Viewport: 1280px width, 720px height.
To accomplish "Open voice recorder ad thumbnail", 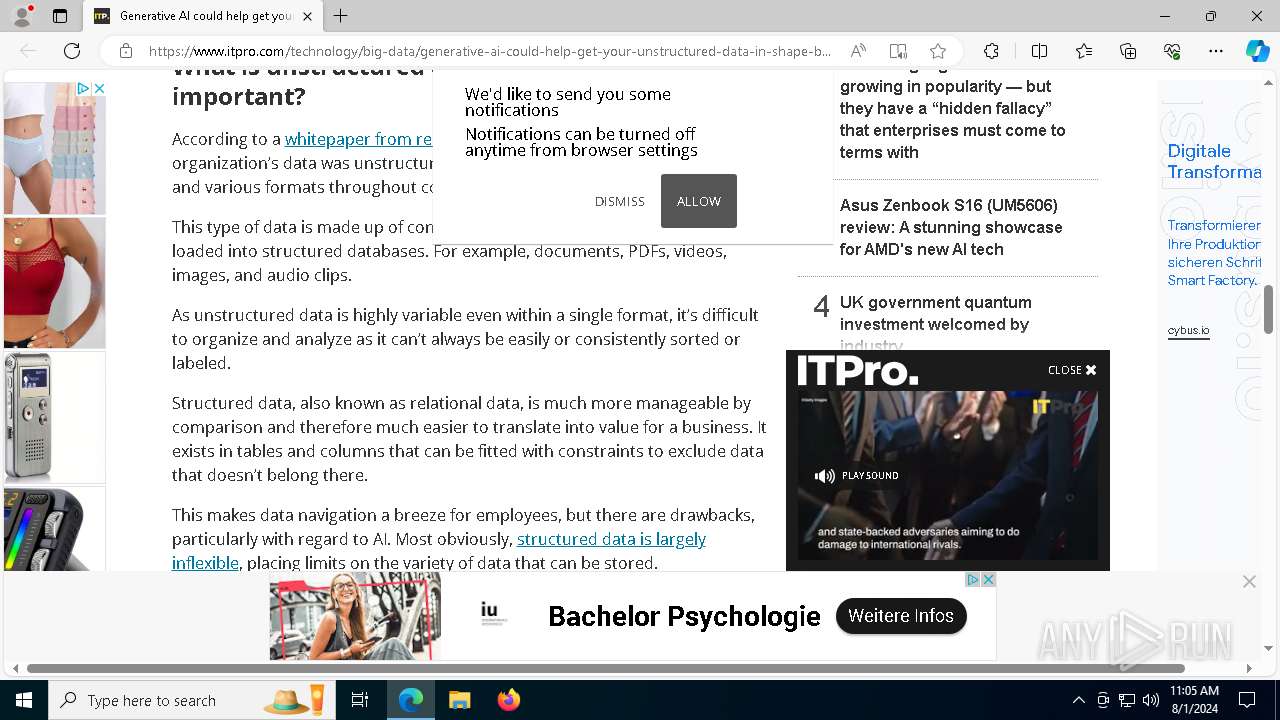I will tap(54, 417).
